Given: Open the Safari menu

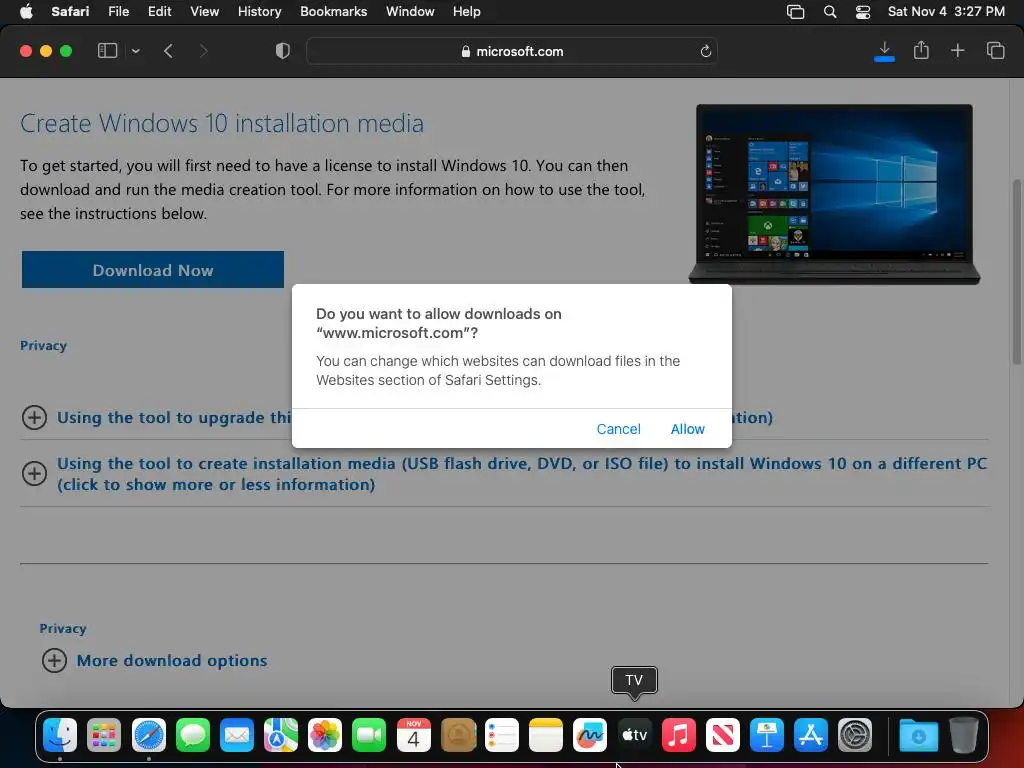Looking at the screenshot, I should click(x=70, y=11).
